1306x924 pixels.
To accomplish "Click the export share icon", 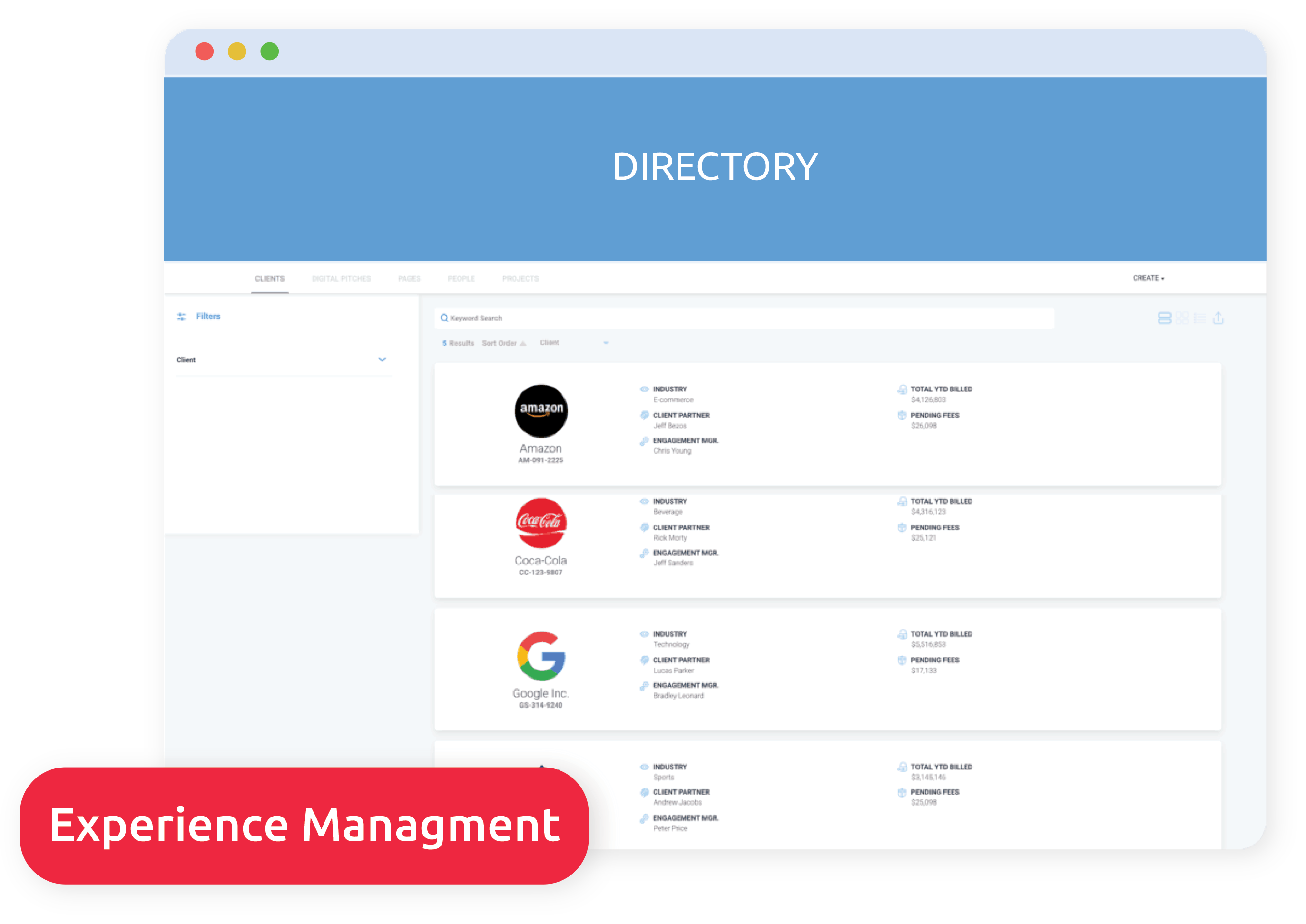I will [x=1218, y=318].
